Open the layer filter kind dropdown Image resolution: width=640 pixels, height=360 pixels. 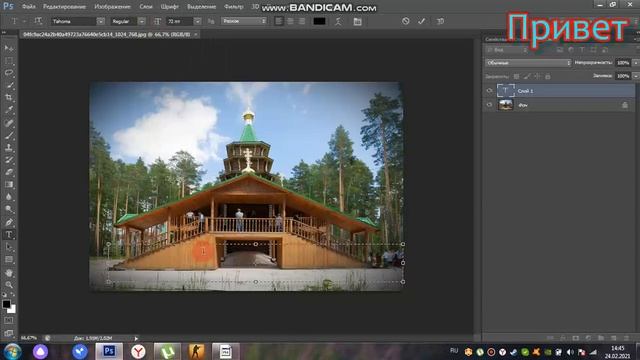[x=507, y=50]
